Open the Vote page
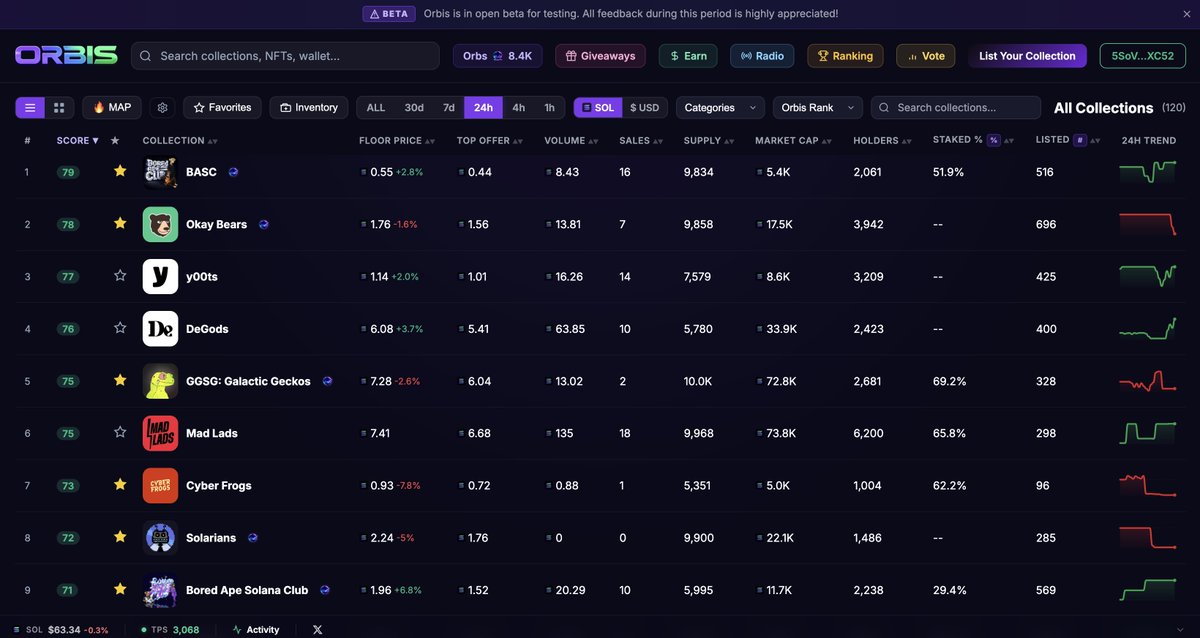Screen dimensions: 1200x638 coord(926,56)
